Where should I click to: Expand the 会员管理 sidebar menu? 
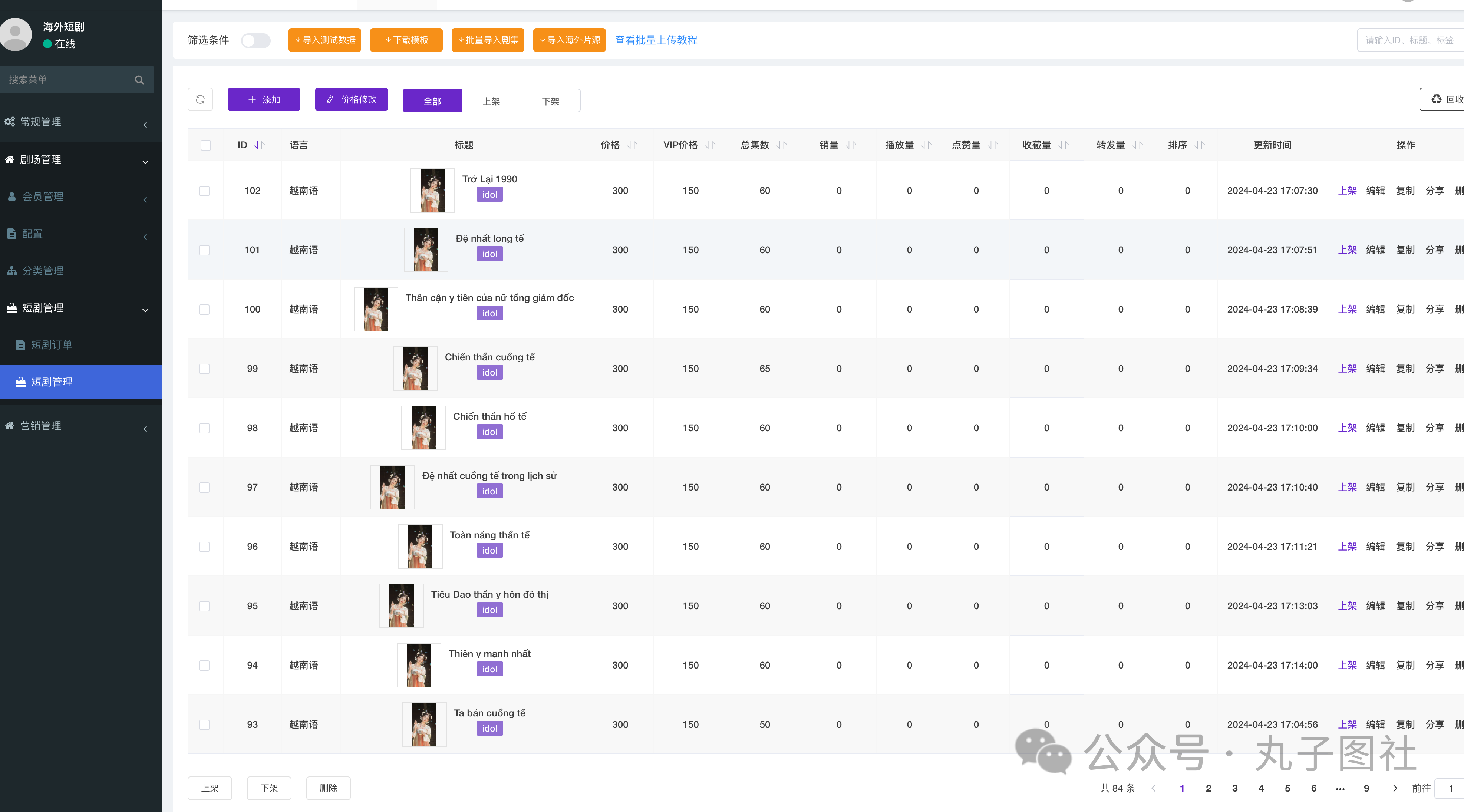point(81,197)
